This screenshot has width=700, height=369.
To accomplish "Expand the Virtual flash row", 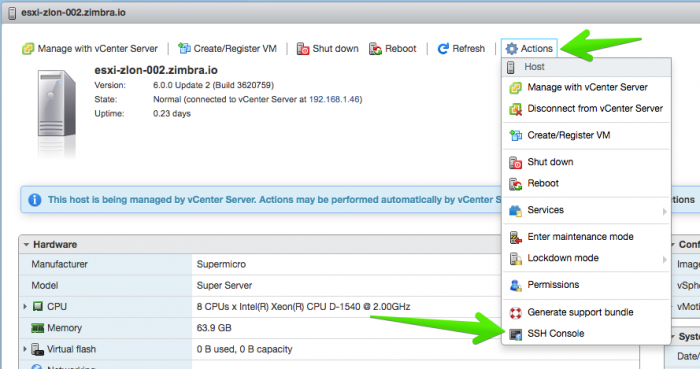I will click(25, 349).
